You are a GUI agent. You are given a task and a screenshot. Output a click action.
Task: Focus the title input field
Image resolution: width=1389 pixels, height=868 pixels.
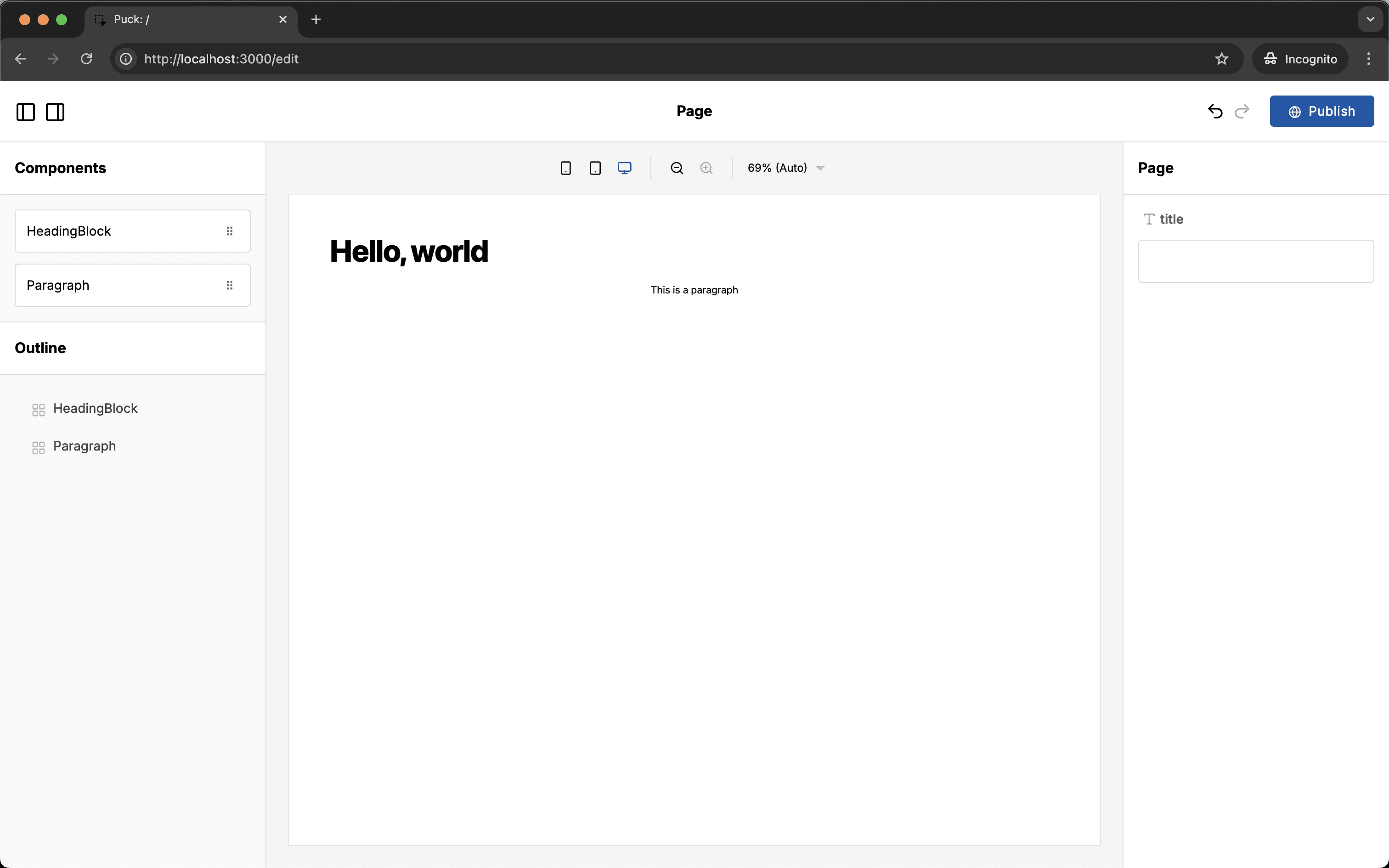coord(1255,261)
